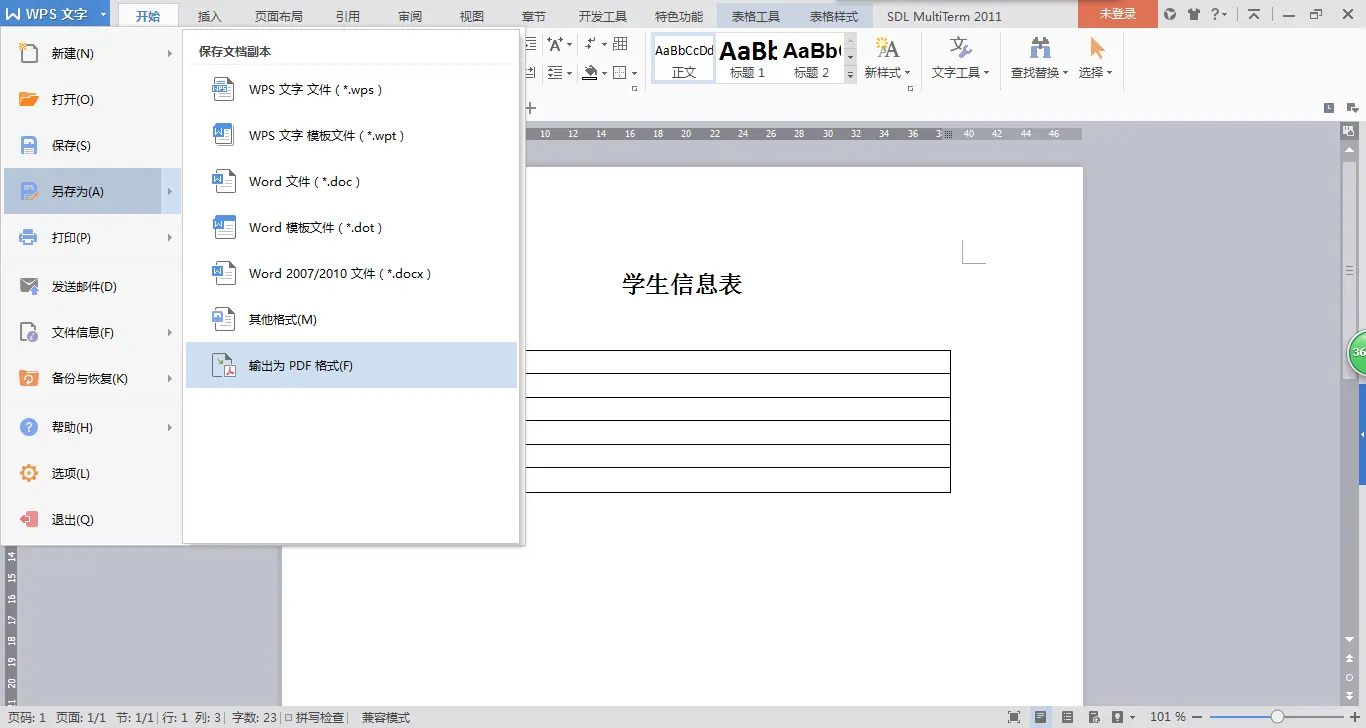
Task: Click the zoom in plus button
Action: click(1353, 717)
